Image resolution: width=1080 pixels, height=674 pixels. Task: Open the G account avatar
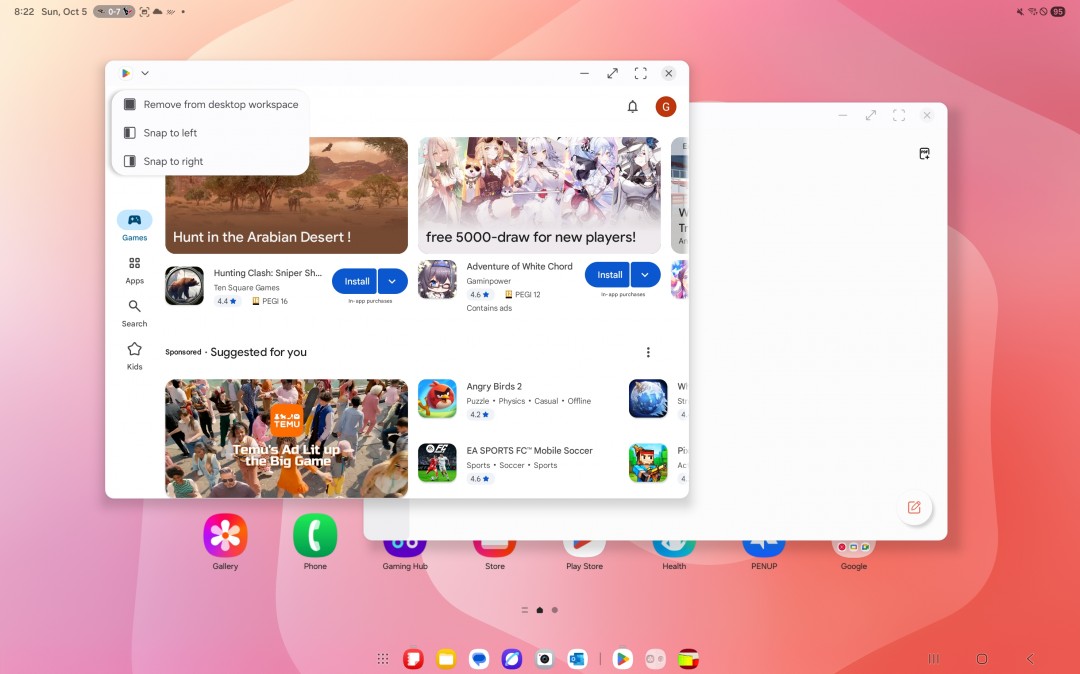coord(666,107)
